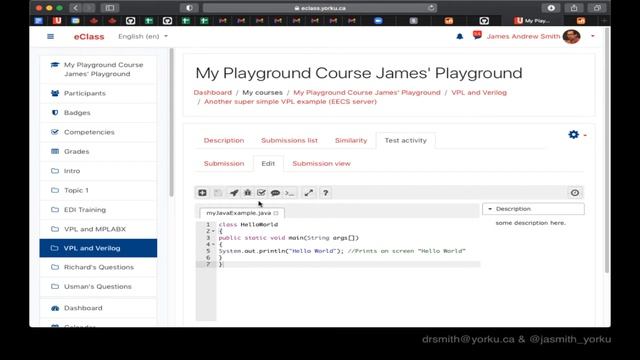This screenshot has height=360, width=640.
Task: Switch to the Submissions list tab
Action: (x=289, y=140)
